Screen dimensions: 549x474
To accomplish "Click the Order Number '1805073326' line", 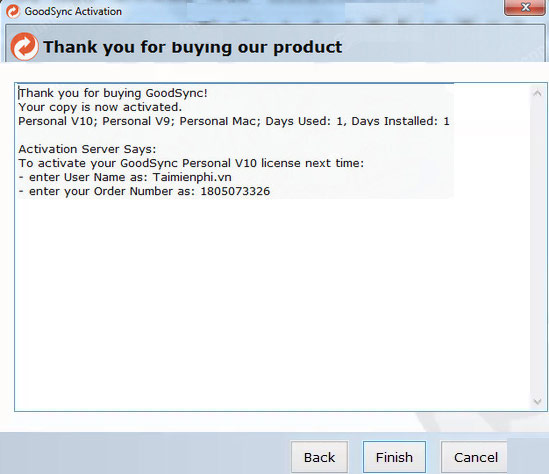I will coord(144,191).
